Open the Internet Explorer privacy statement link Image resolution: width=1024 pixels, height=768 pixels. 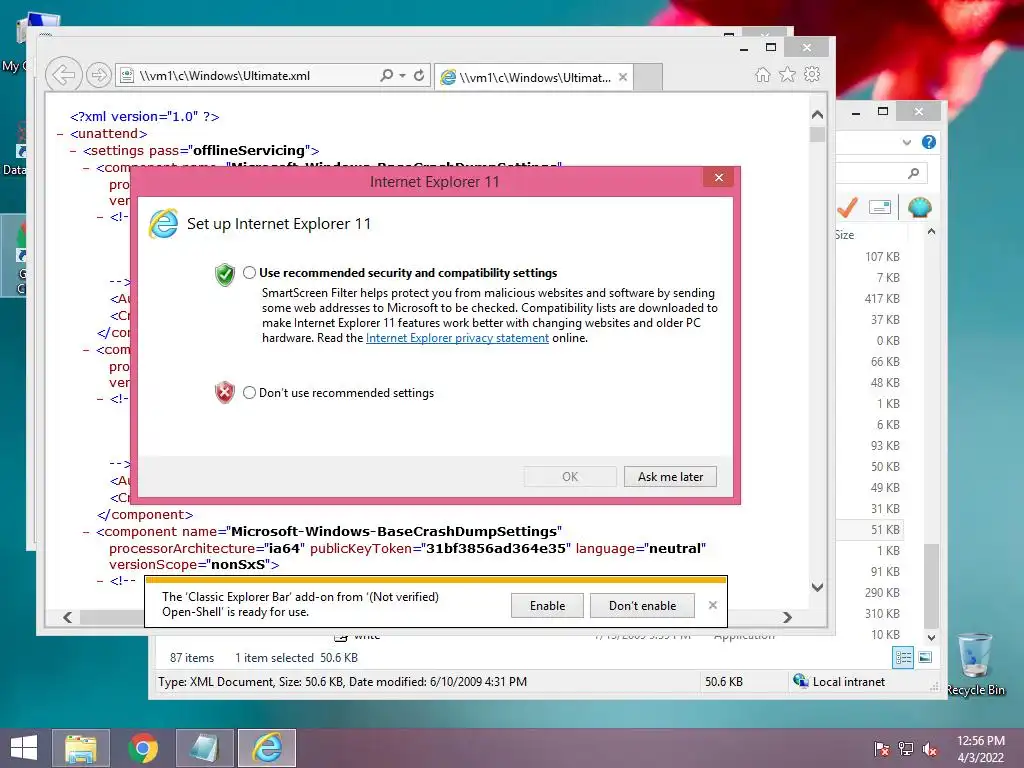pyautogui.click(x=457, y=338)
